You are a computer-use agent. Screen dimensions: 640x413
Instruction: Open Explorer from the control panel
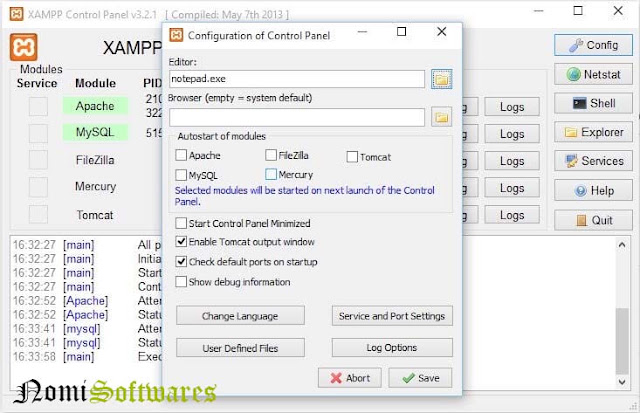tap(593, 132)
